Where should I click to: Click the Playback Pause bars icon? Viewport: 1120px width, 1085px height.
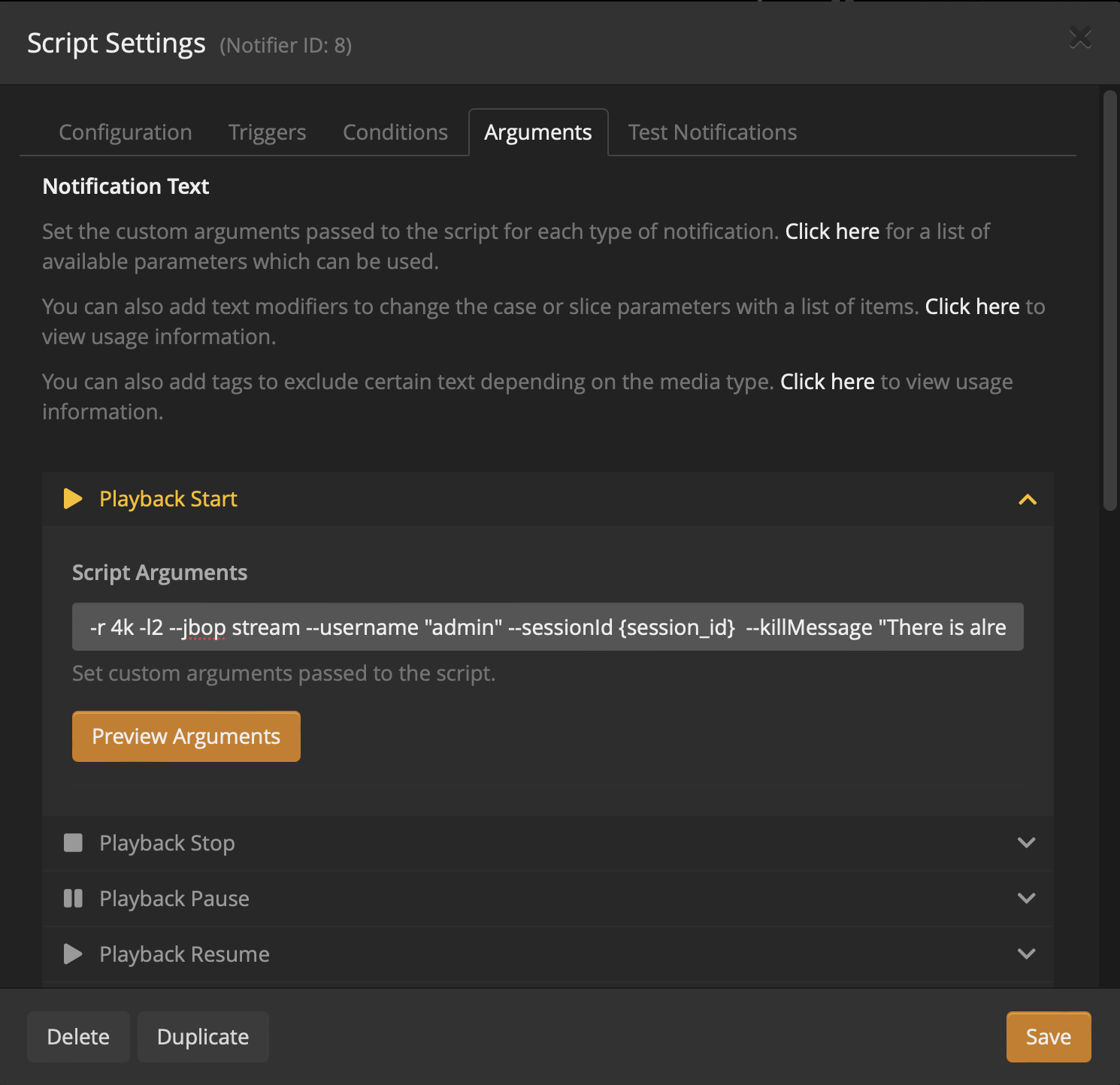click(x=73, y=899)
